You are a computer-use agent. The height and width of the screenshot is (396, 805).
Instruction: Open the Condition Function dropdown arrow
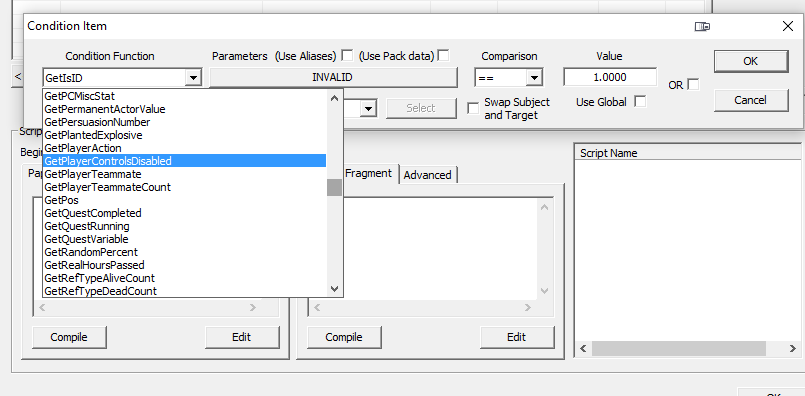point(193,78)
